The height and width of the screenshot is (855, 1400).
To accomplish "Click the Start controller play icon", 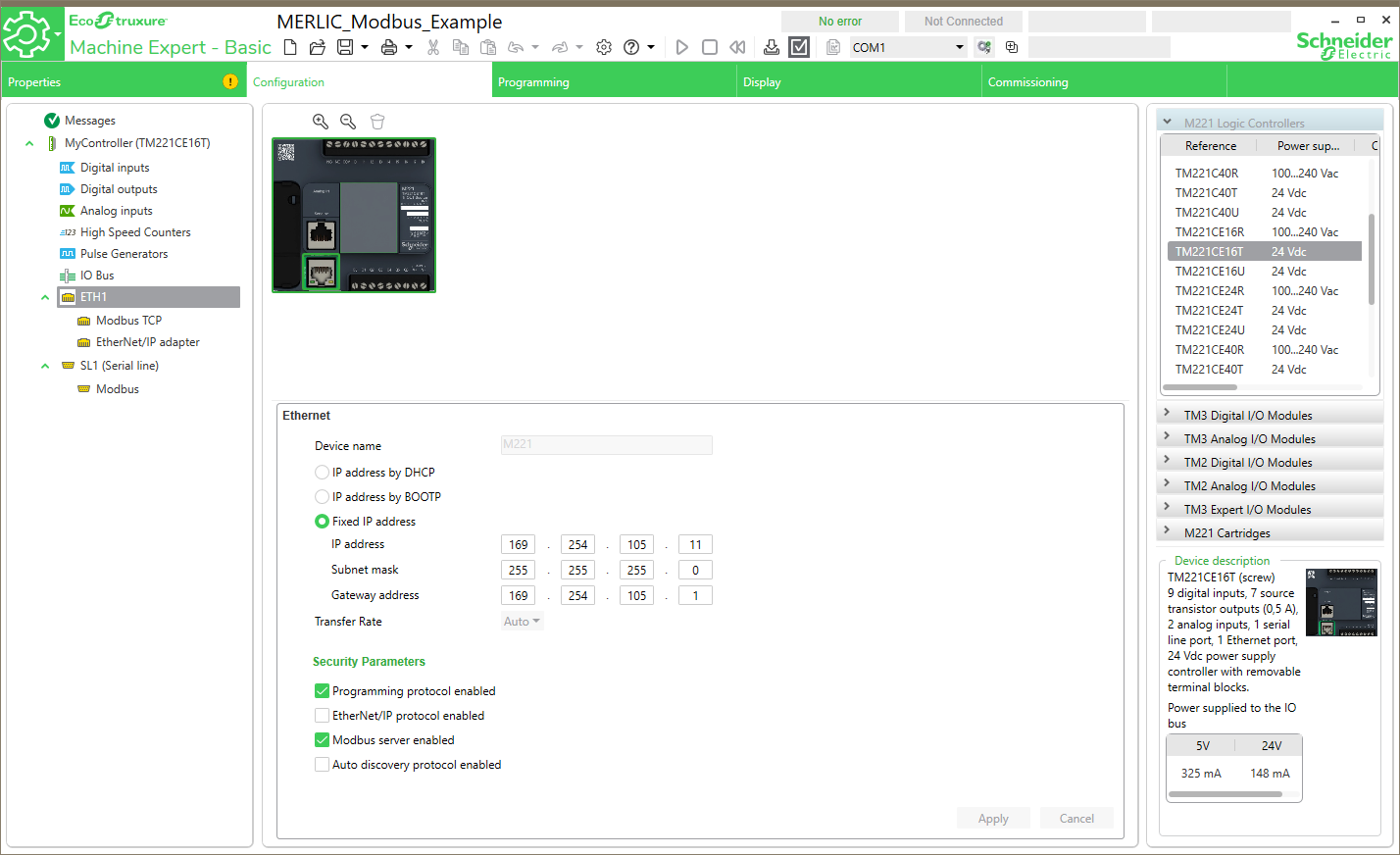I will [682, 47].
